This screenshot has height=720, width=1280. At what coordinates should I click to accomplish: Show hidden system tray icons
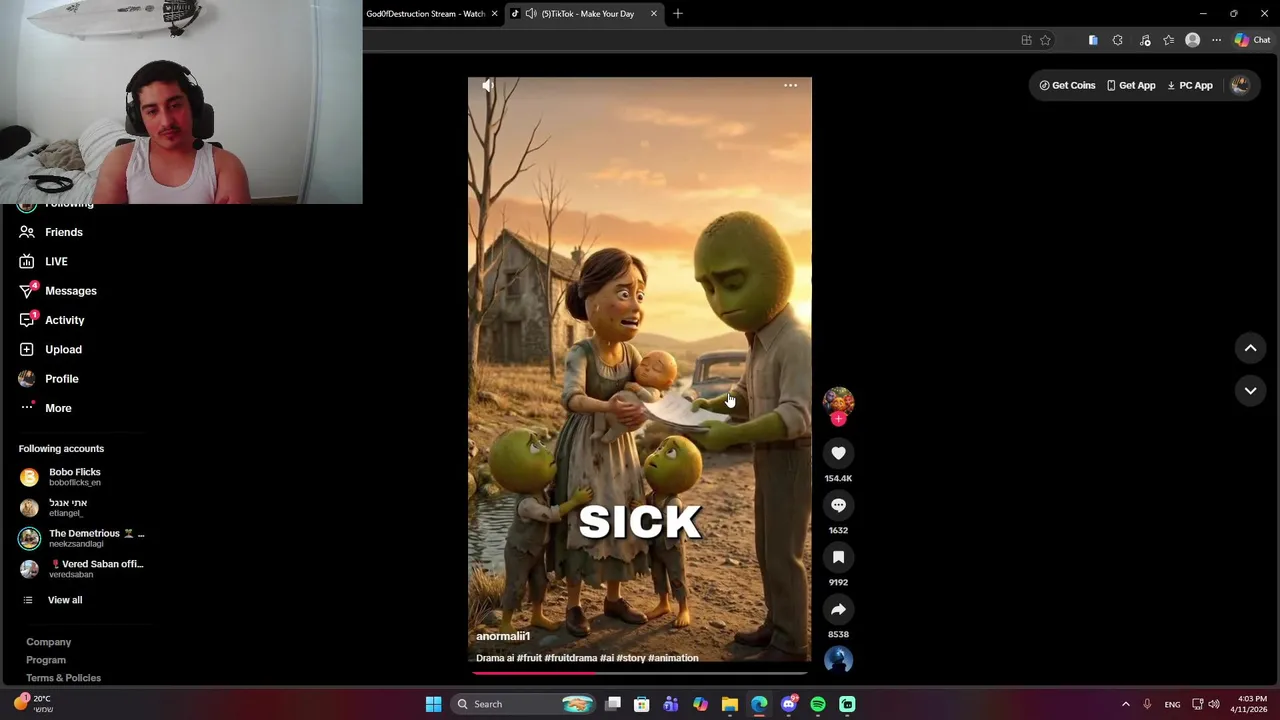pyautogui.click(x=1125, y=704)
